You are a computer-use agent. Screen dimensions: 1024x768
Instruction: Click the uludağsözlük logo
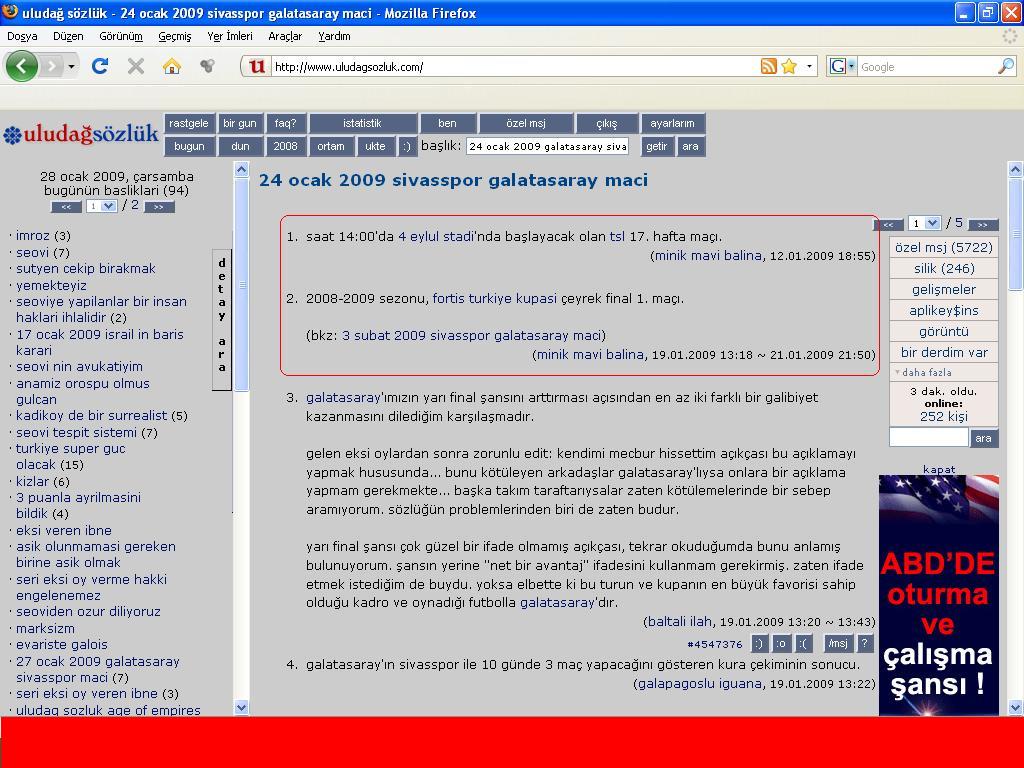pyautogui.click(x=80, y=134)
